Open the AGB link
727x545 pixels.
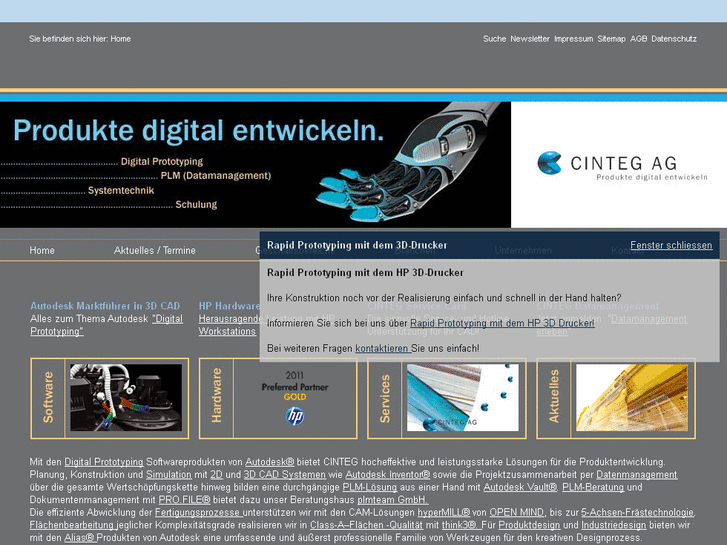[x=638, y=39]
